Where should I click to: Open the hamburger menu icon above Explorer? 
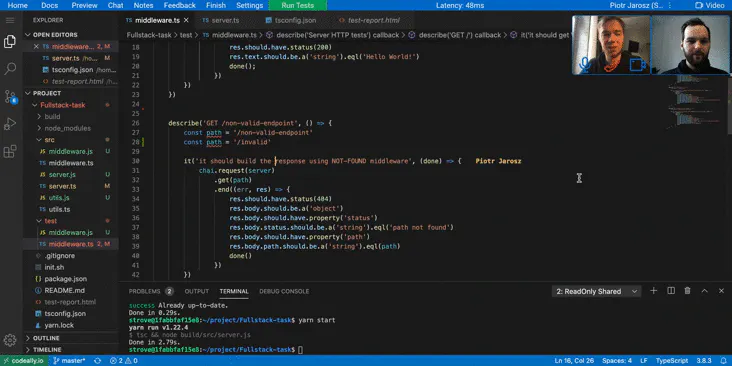tap(10, 20)
